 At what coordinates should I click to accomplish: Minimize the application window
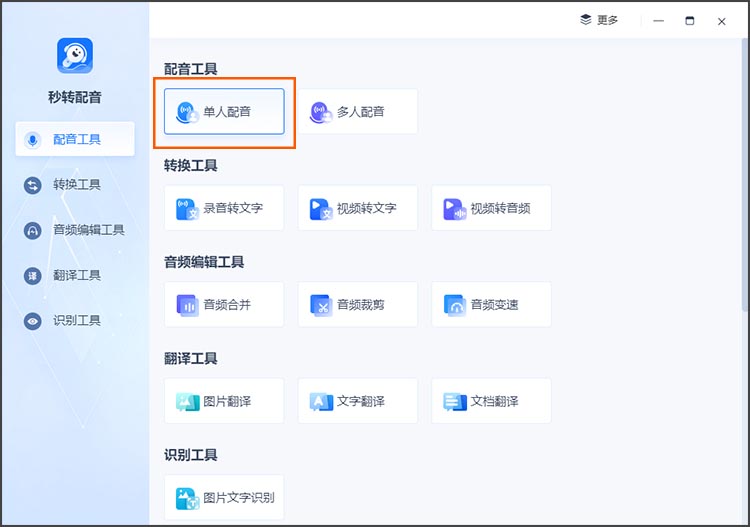point(659,21)
